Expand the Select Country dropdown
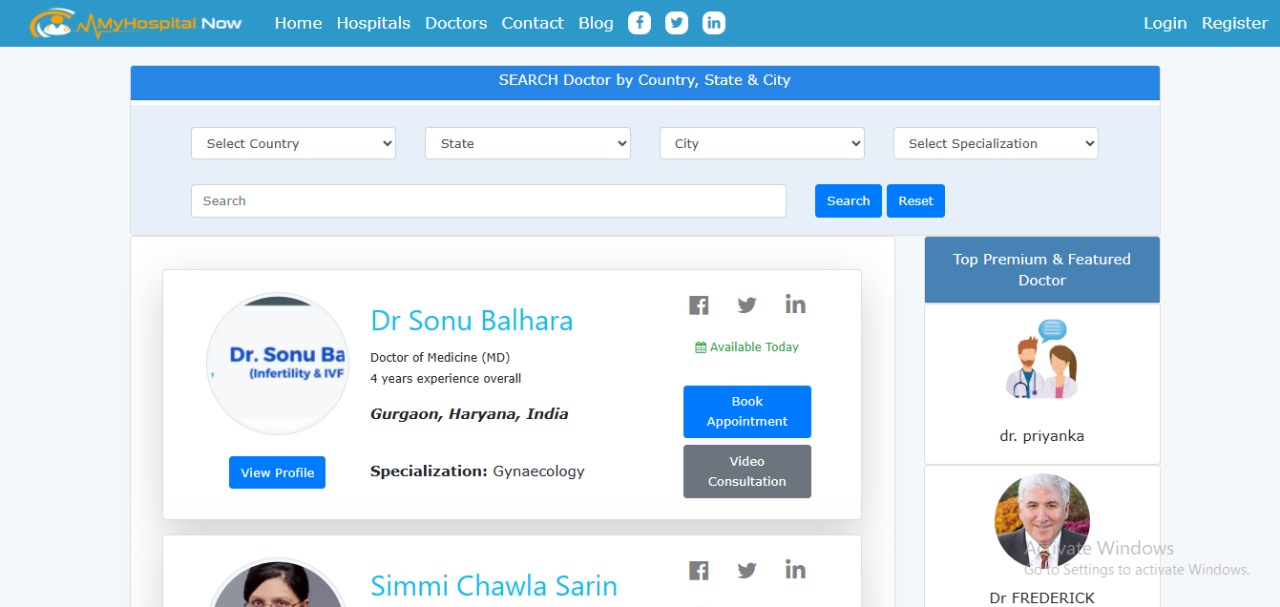Screen dimensions: 1280x607 (x=293, y=143)
